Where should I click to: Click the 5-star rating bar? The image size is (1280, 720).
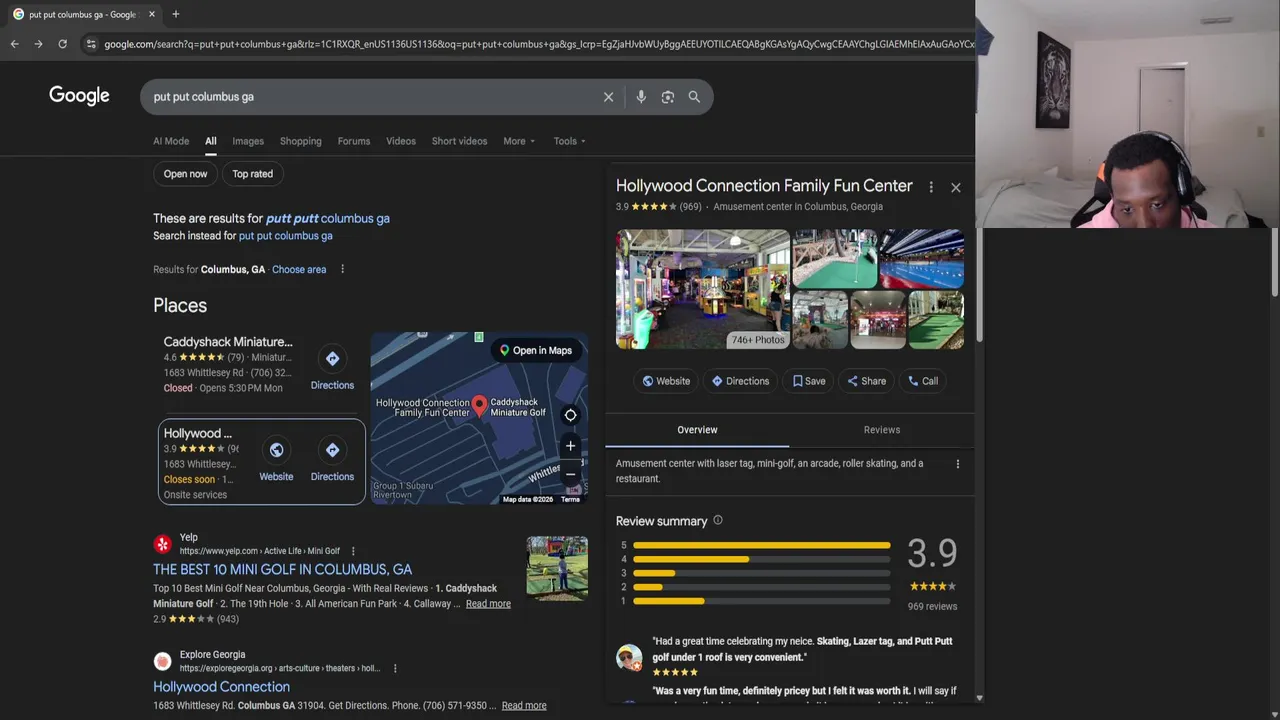click(x=761, y=545)
